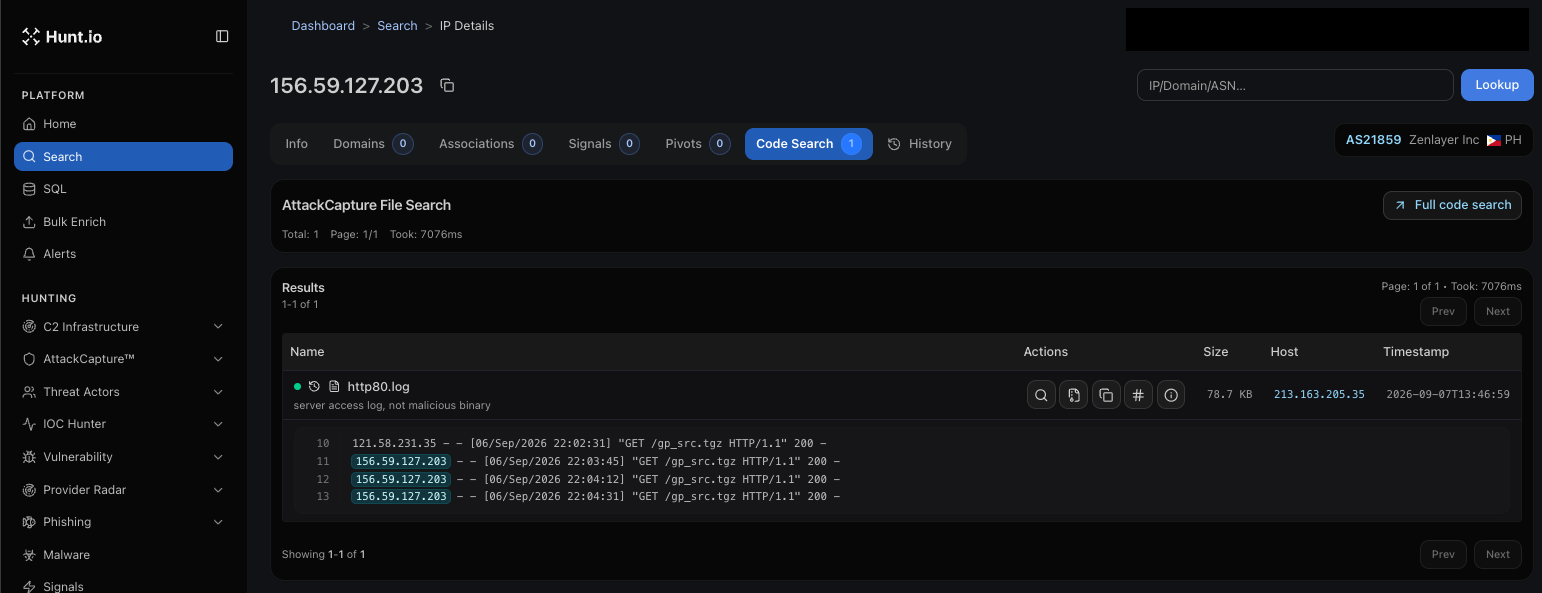Expand the IOC Hunter menu
The width and height of the screenshot is (1542, 593).
tap(123, 424)
